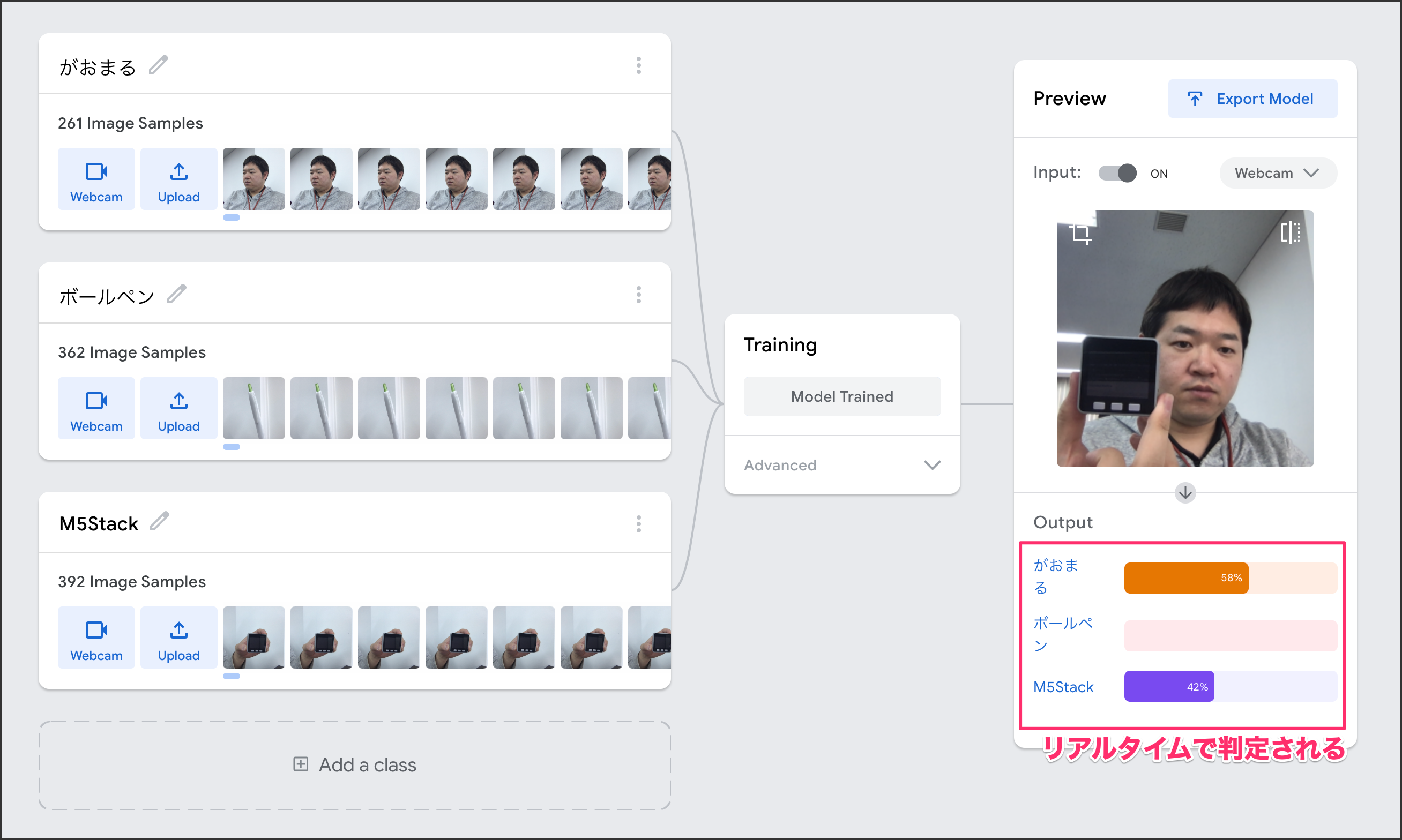Click the orange 58% がおまる output bar
The width and height of the screenshot is (1402, 840).
click(x=1185, y=578)
